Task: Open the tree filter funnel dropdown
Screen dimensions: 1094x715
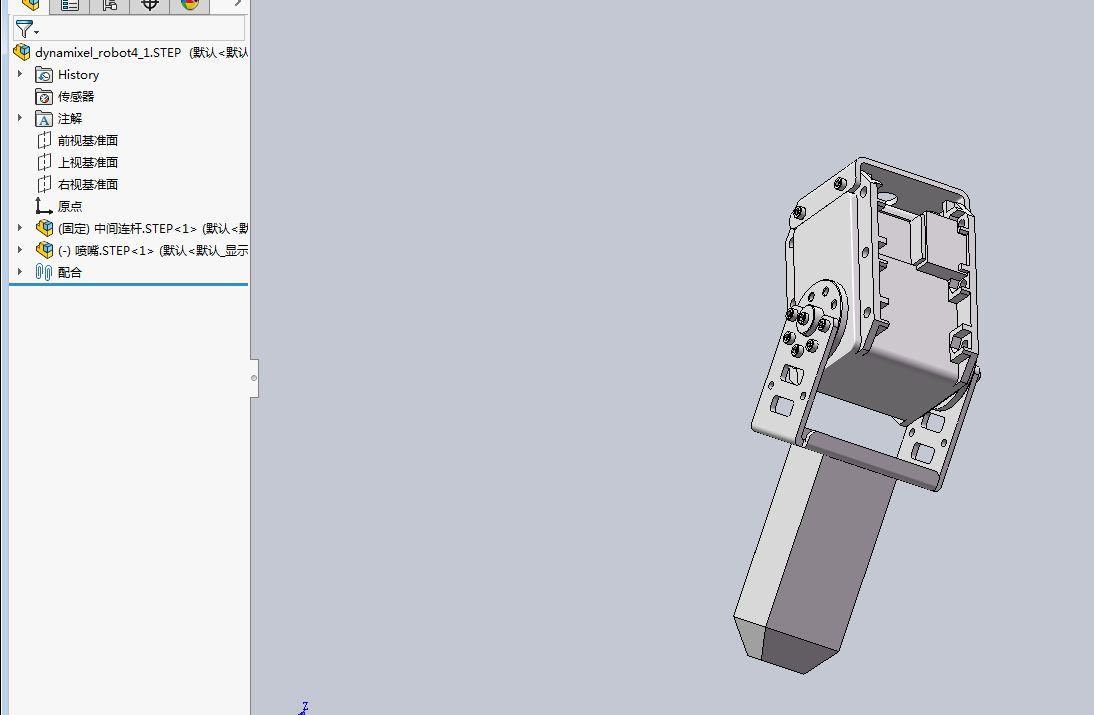Action: 27,29
